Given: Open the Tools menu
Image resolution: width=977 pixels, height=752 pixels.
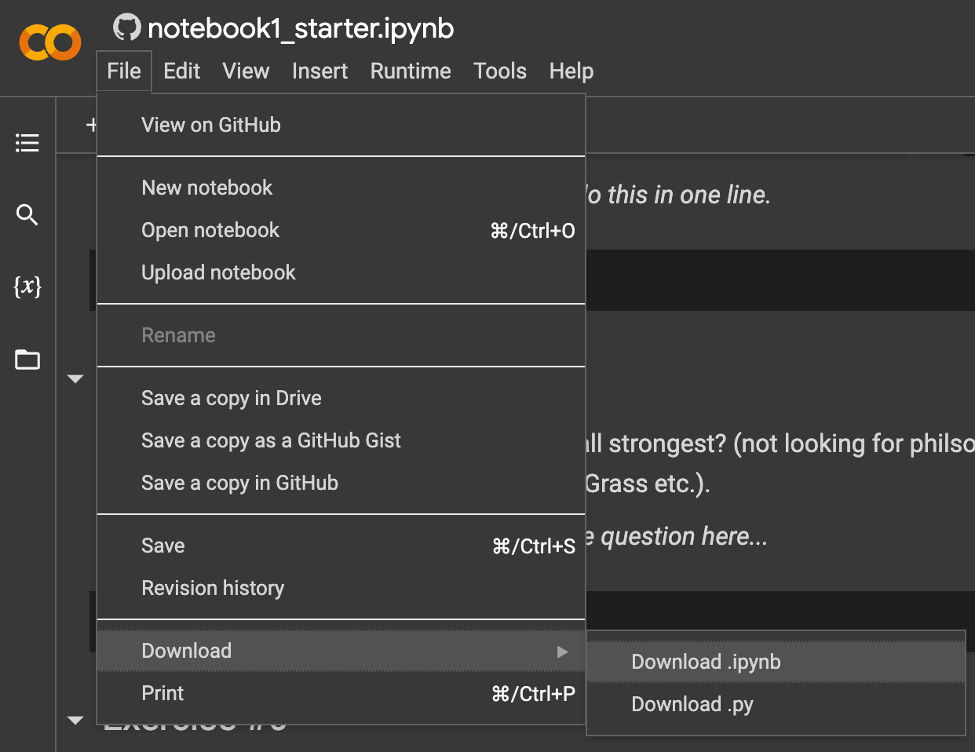Looking at the screenshot, I should 500,71.
